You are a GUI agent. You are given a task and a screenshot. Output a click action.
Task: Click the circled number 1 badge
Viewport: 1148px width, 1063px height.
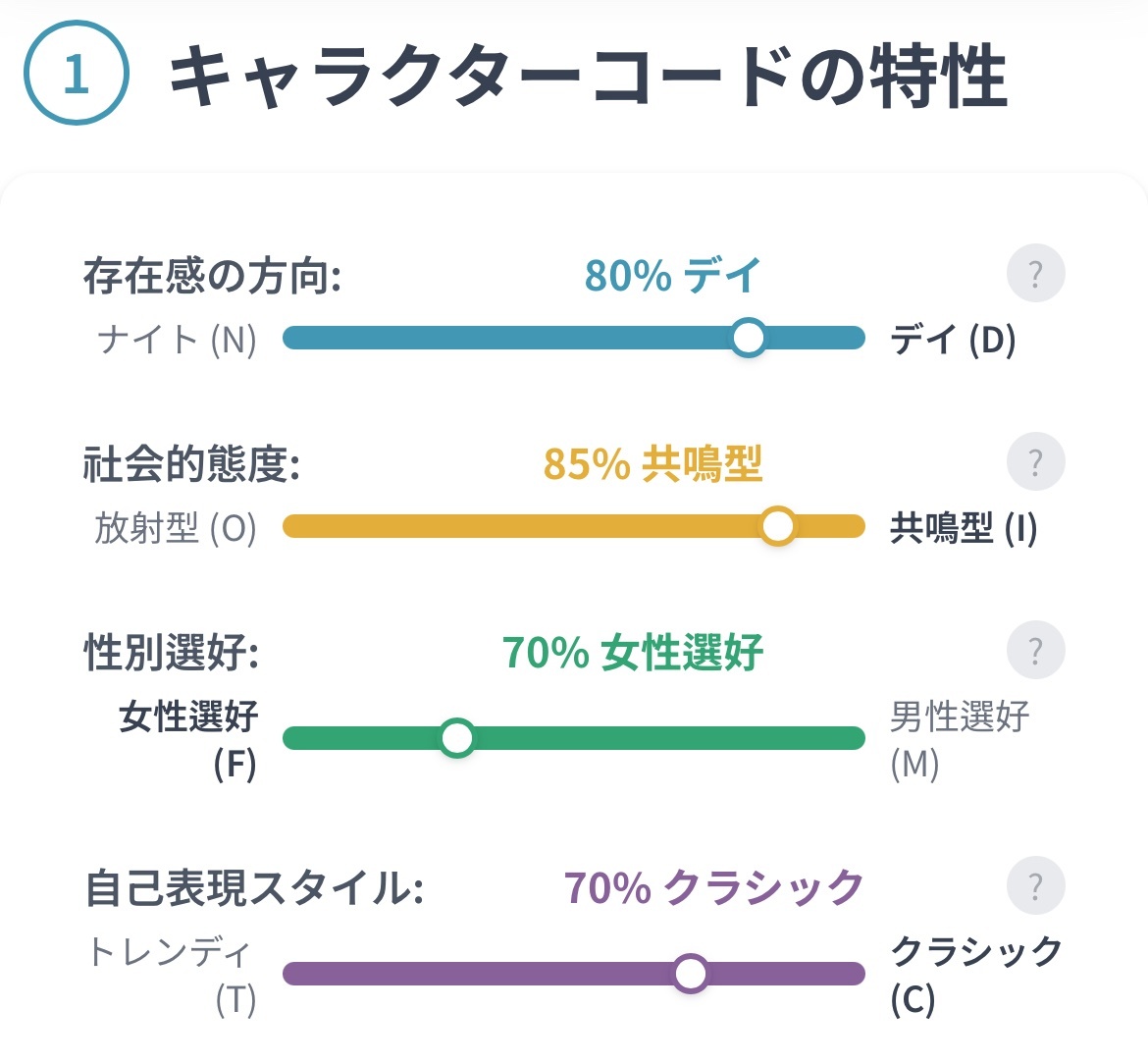click(x=77, y=73)
